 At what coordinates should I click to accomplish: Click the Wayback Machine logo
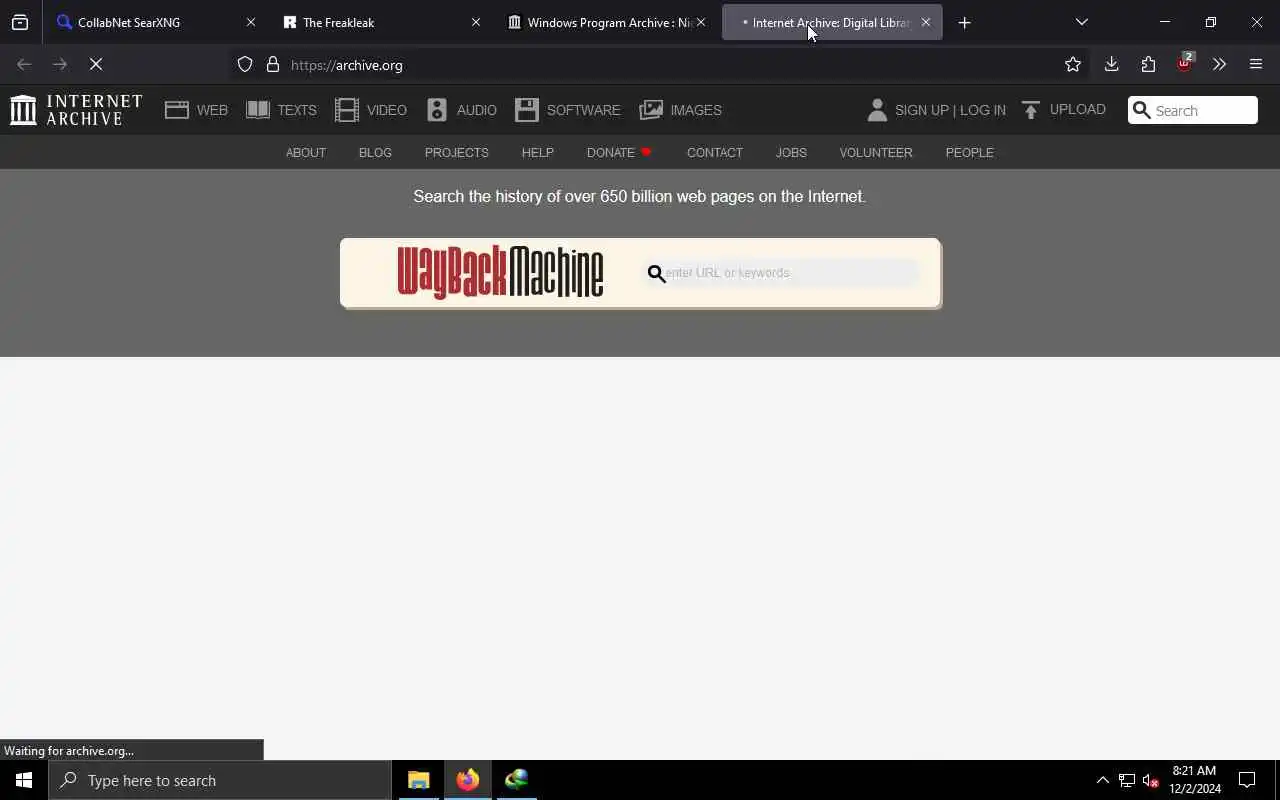500,272
